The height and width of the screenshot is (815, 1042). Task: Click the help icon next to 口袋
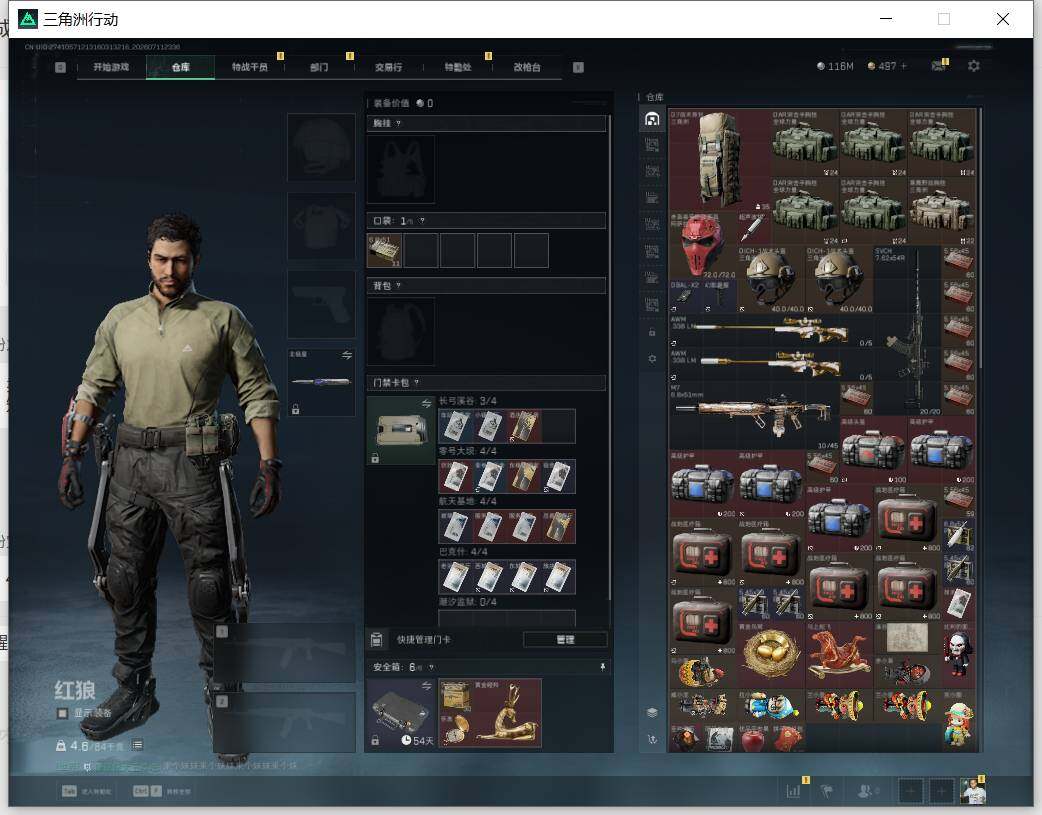tap(422, 221)
